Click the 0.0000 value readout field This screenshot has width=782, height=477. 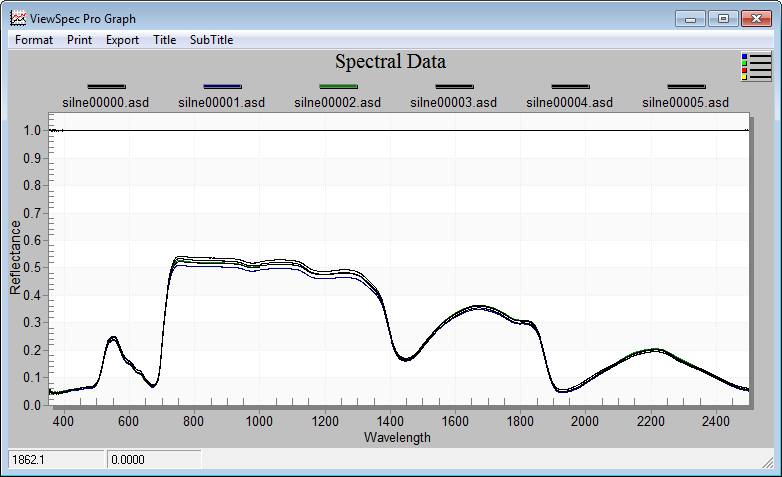coord(154,460)
